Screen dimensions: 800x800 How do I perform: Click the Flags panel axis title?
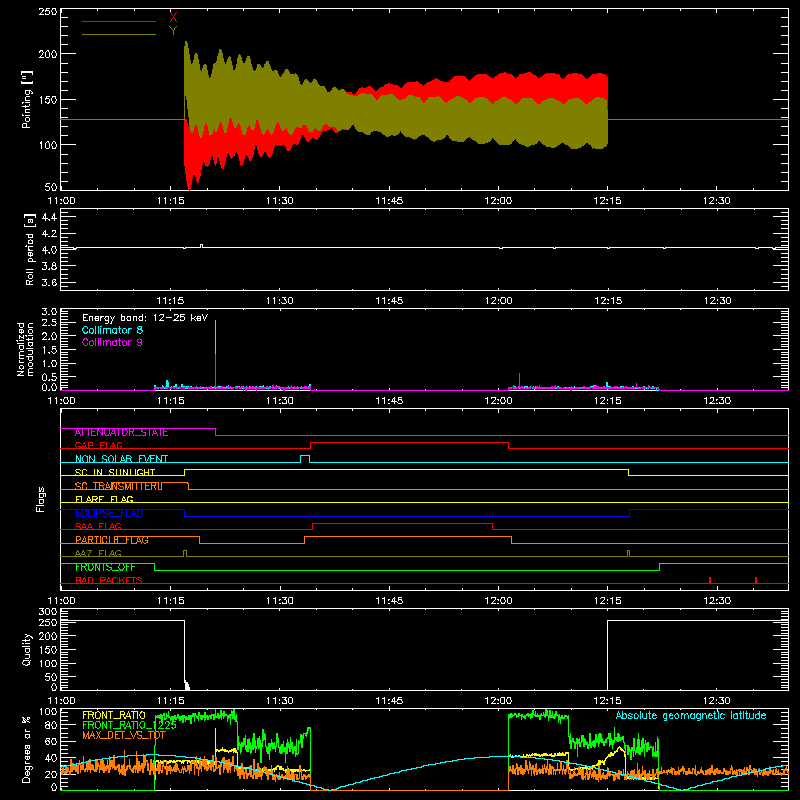pyautogui.click(x=40, y=499)
